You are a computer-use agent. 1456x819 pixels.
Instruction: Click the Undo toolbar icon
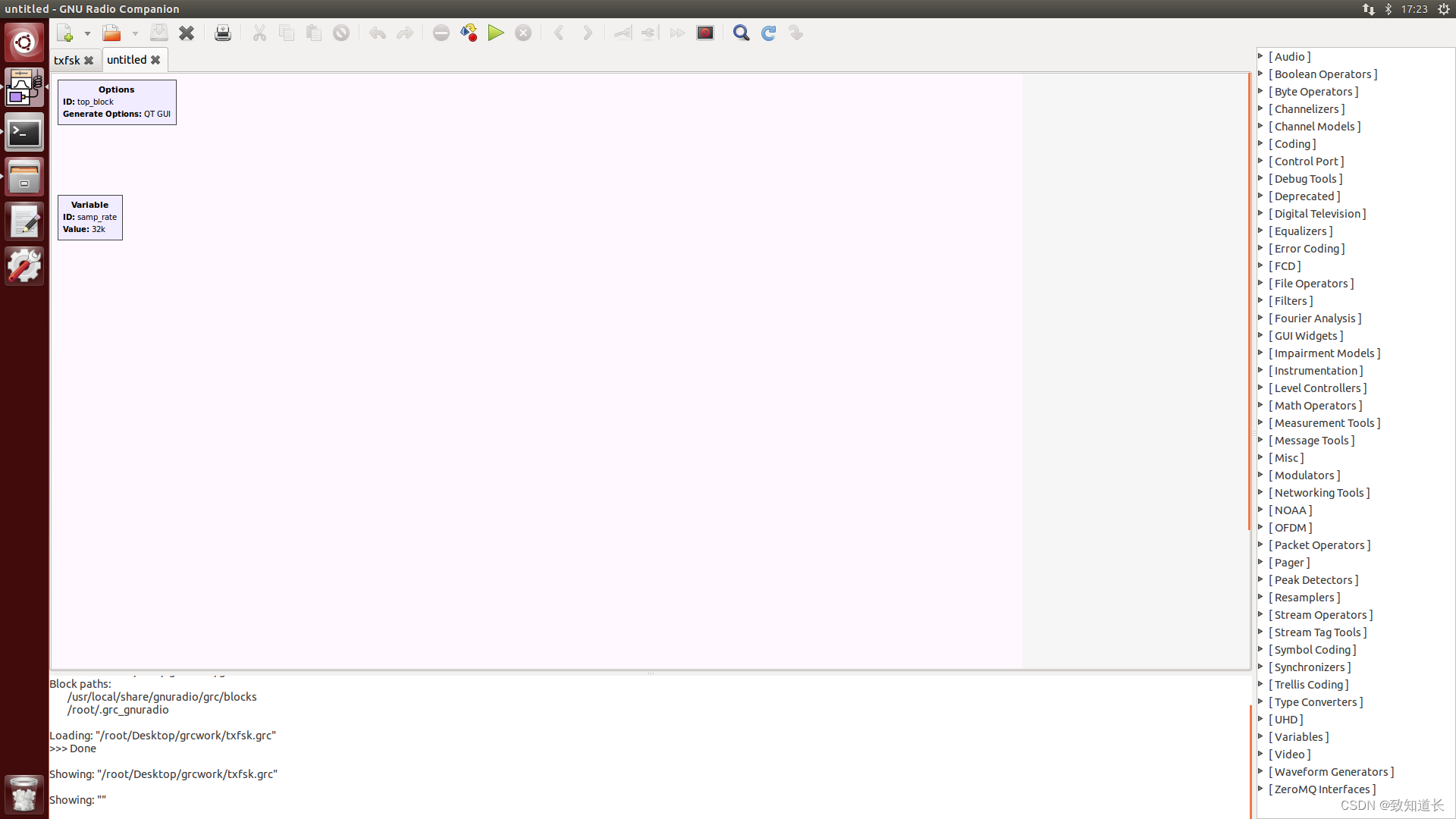[x=377, y=33]
